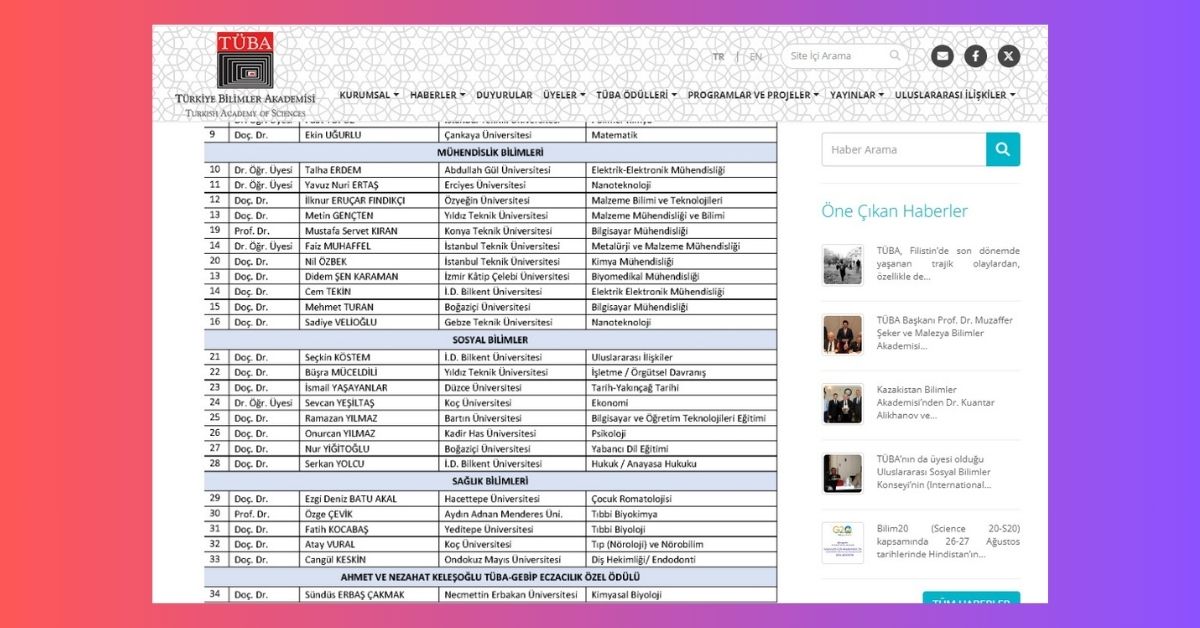Click the magnifier in Site İçi Arama
The image size is (1200, 628).
pos(895,56)
